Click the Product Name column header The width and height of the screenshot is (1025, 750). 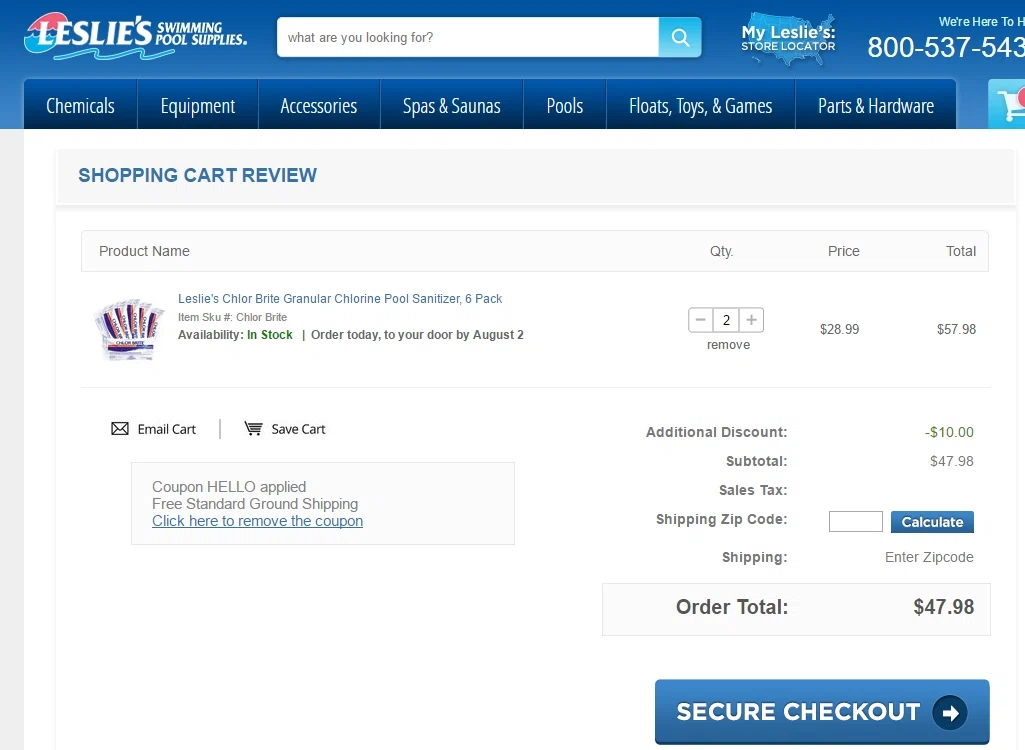[144, 251]
